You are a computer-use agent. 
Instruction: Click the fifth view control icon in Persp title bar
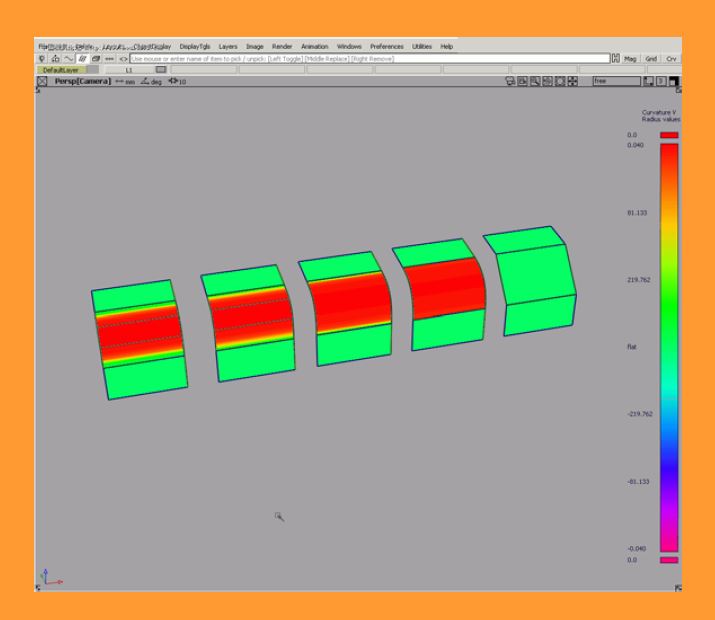[x=560, y=81]
